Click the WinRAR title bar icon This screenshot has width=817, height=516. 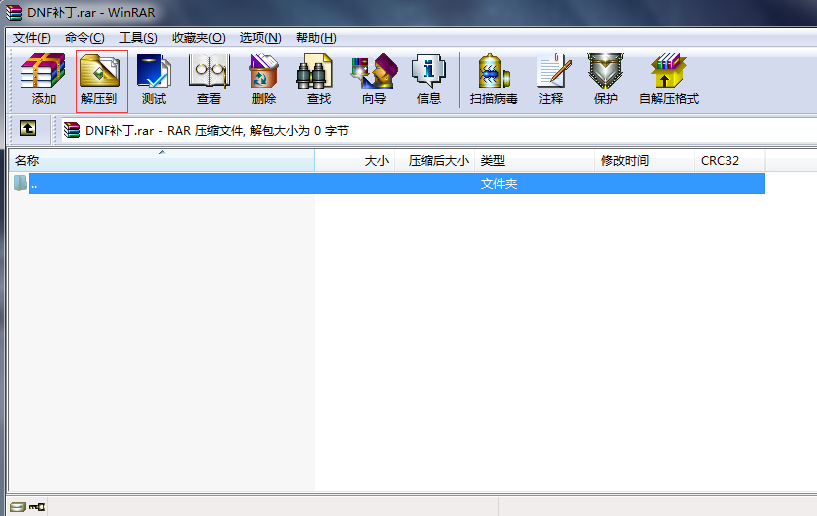[13, 13]
